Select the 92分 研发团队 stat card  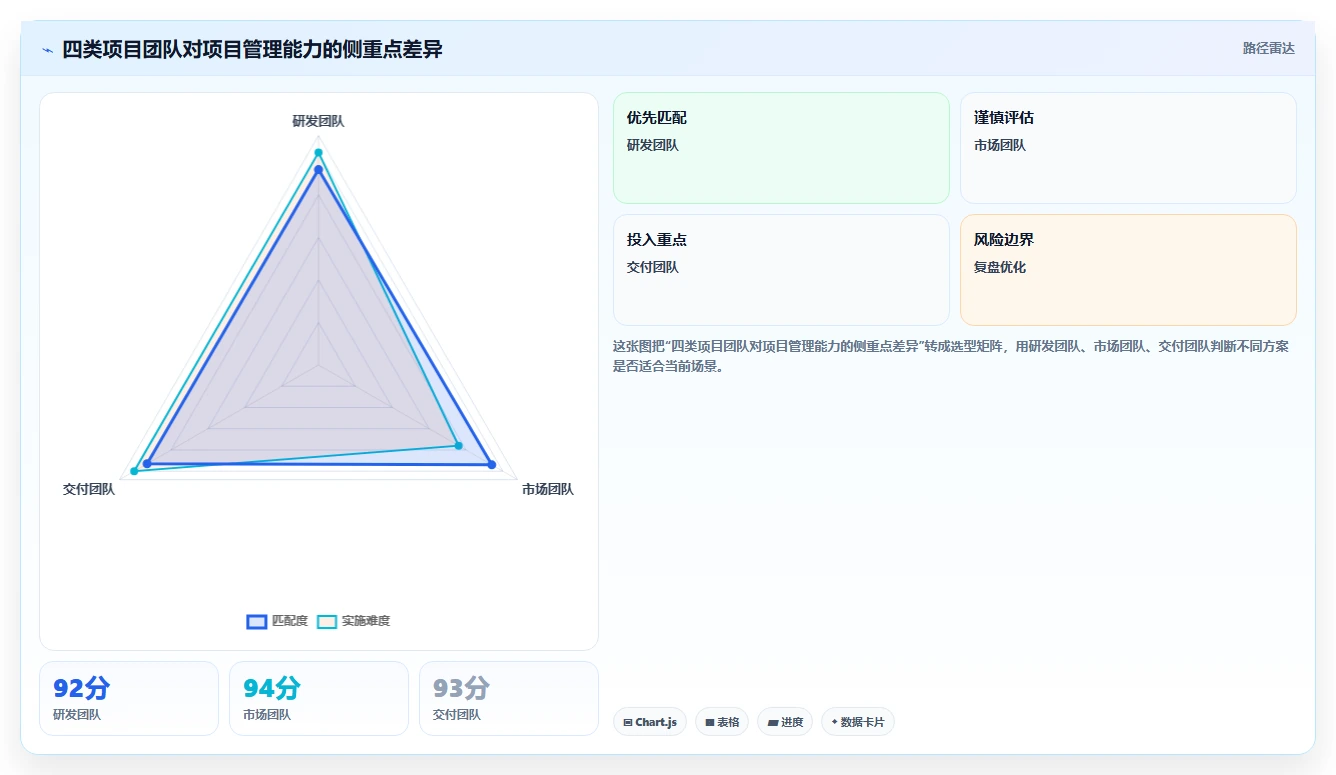[x=129, y=698]
